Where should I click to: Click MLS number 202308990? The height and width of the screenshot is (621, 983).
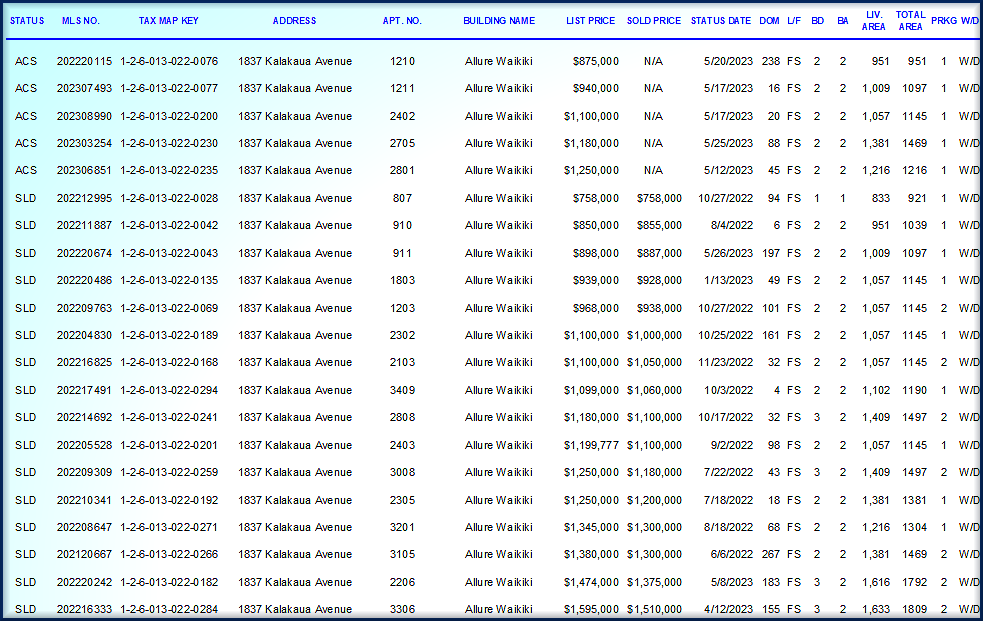tap(84, 117)
